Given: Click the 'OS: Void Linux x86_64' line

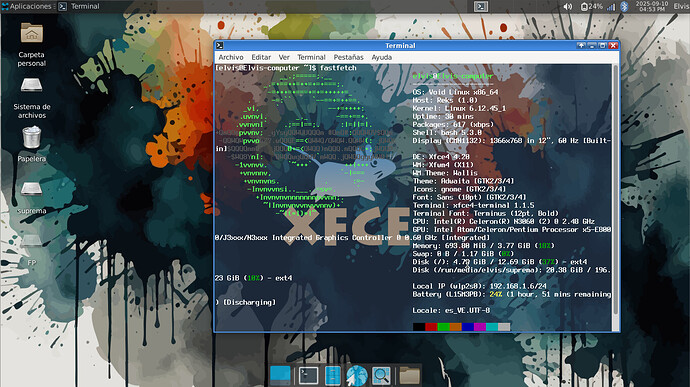Looking at the screenshot, I should (x=455, y=92).
